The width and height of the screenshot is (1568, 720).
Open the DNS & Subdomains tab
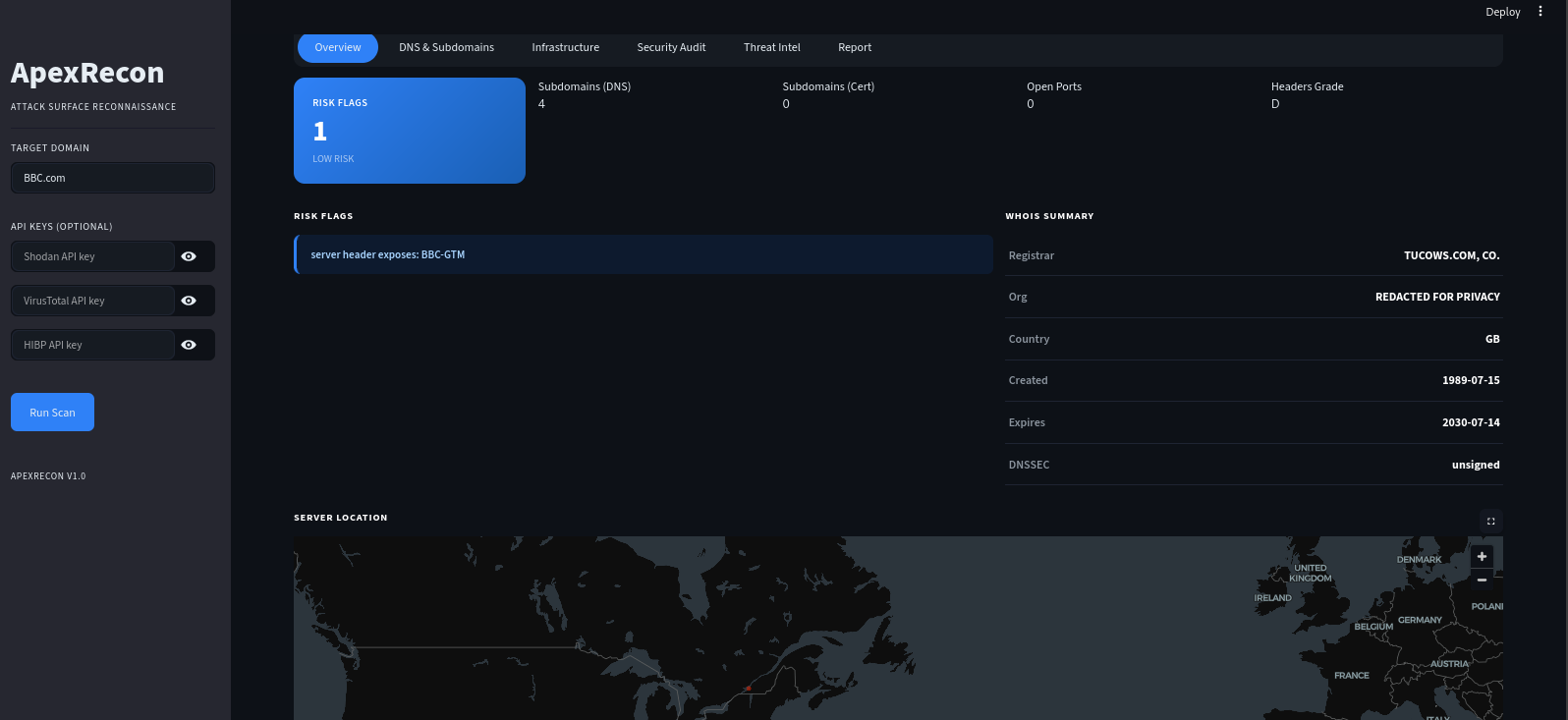click(x=446, y=47)
